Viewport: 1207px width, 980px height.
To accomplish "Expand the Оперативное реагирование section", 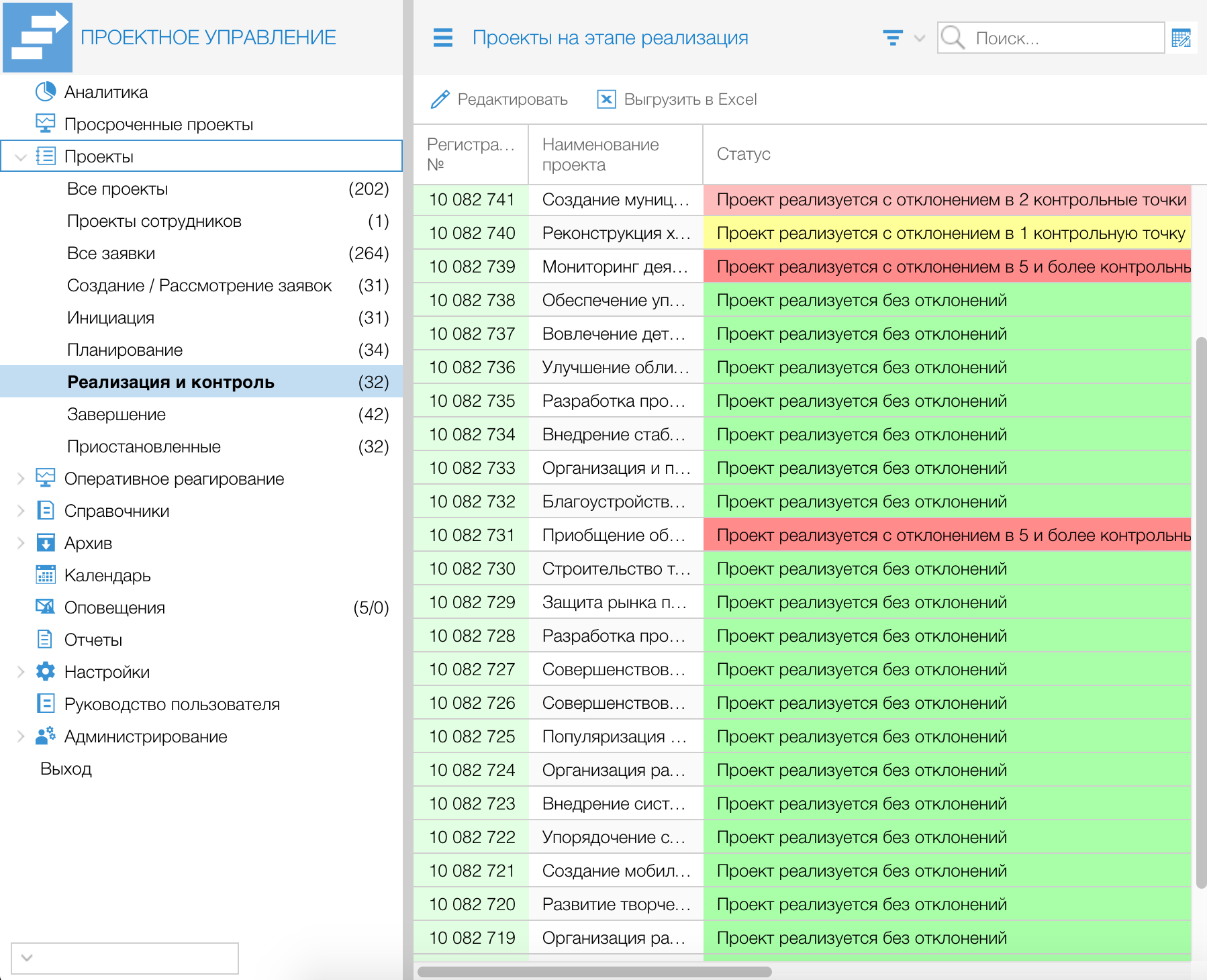I will pyautogui.click(x=21, y=479).
